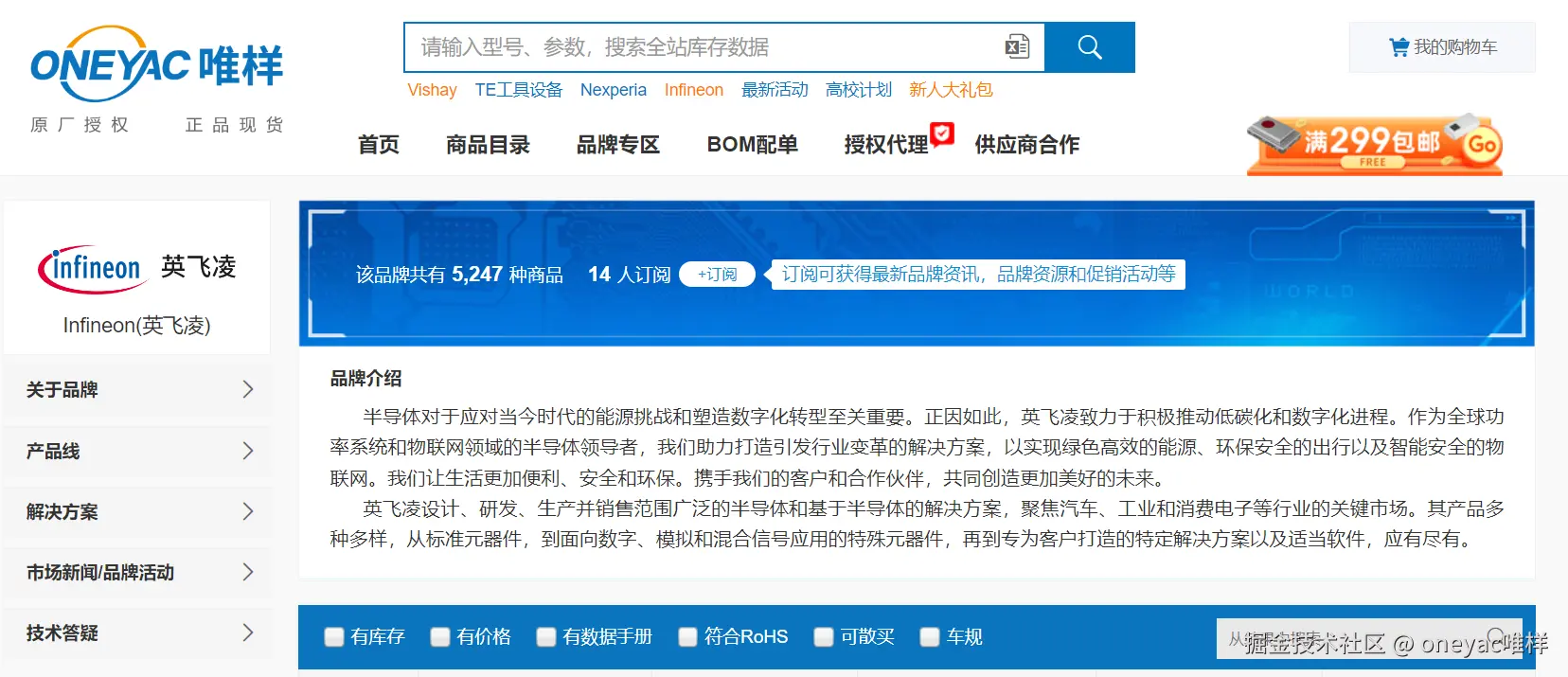
Task: Expand the 产品线 sidebar item
Action: click(x=138, y=451)
